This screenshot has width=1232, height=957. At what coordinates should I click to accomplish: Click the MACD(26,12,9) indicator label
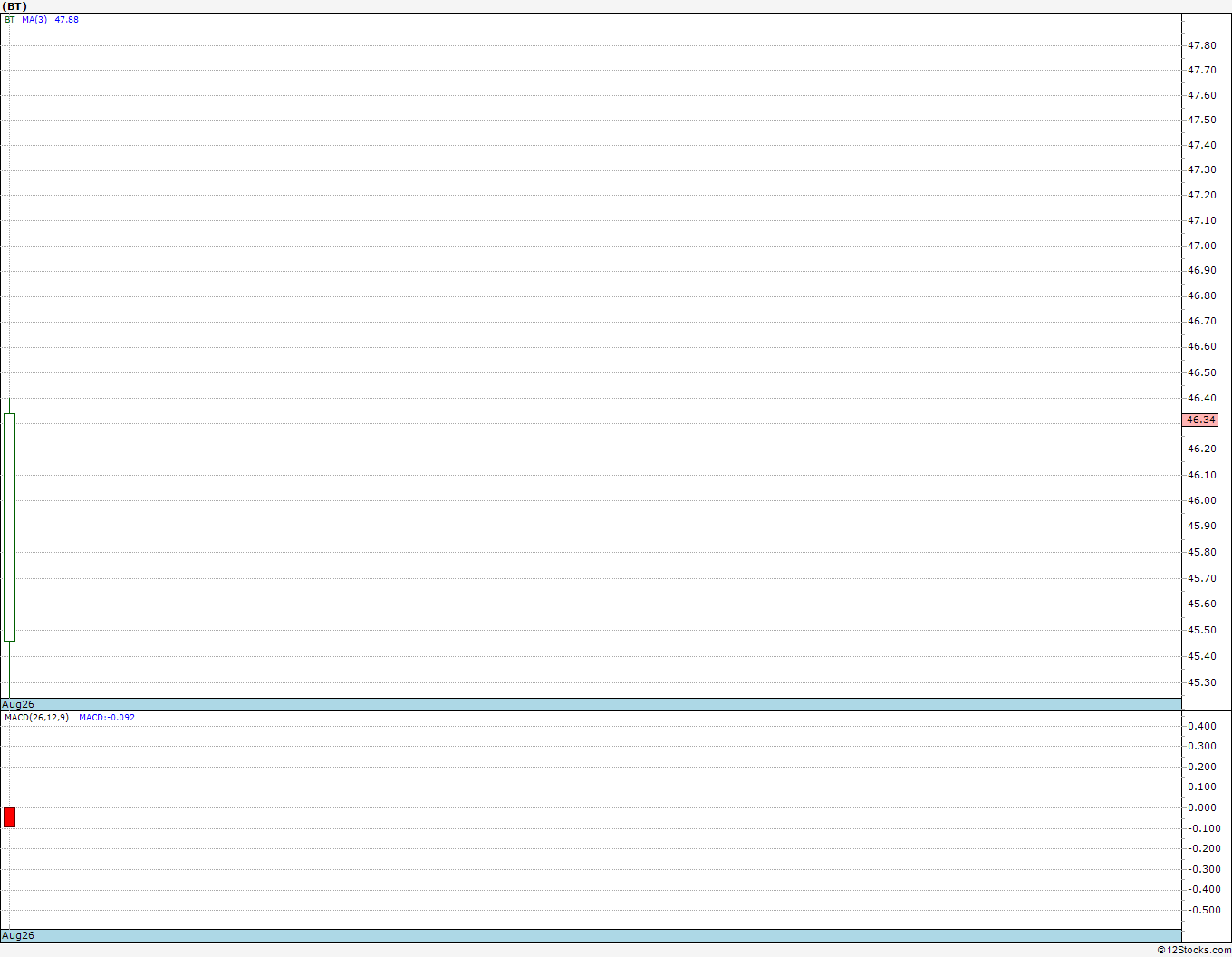point(36,718)
